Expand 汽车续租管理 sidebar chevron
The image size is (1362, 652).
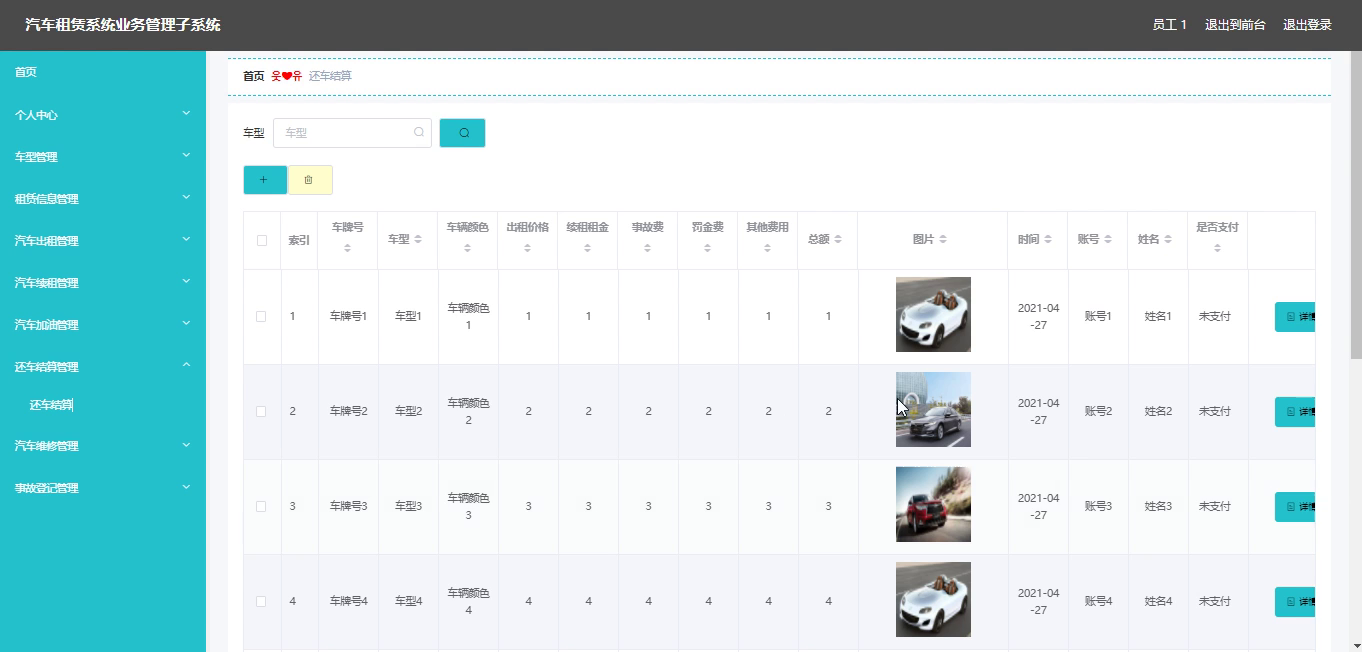pyautogui.click(x=186, y=282)
